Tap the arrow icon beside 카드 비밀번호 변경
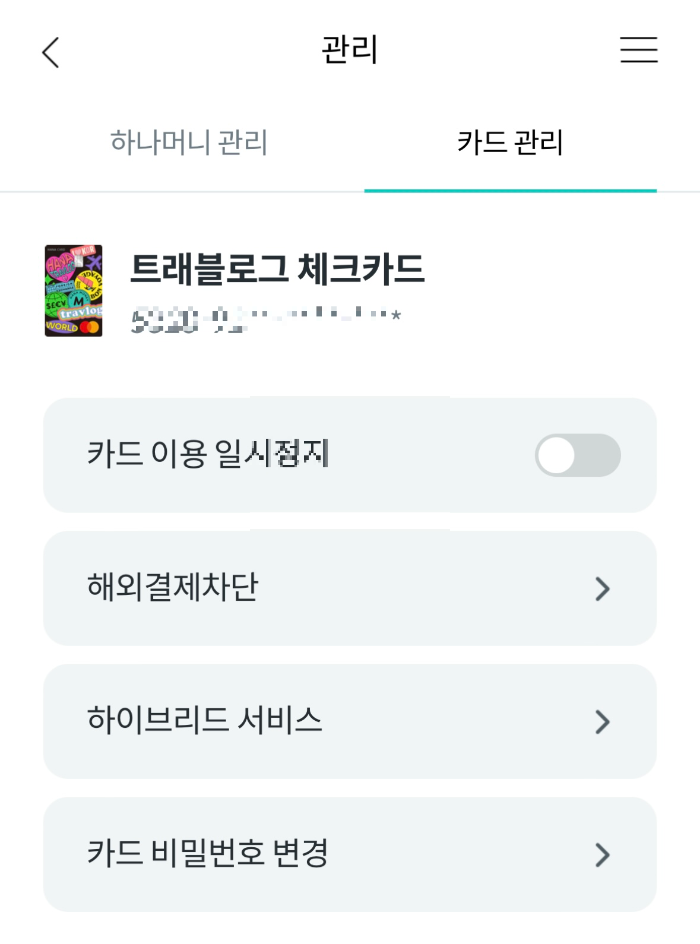 pos(602,855)
